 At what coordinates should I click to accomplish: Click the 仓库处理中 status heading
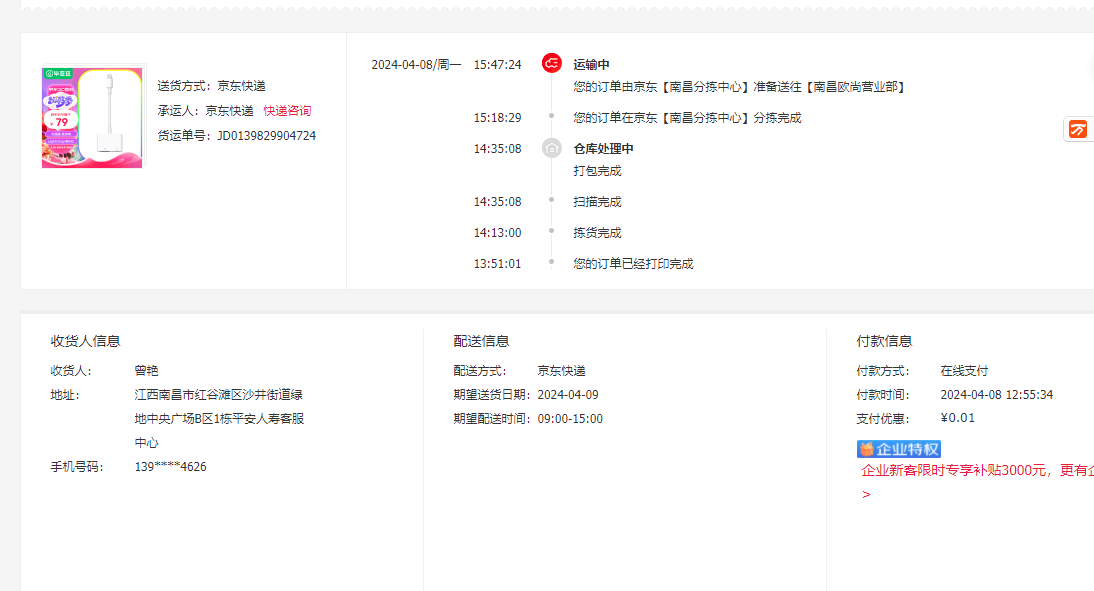604,149
